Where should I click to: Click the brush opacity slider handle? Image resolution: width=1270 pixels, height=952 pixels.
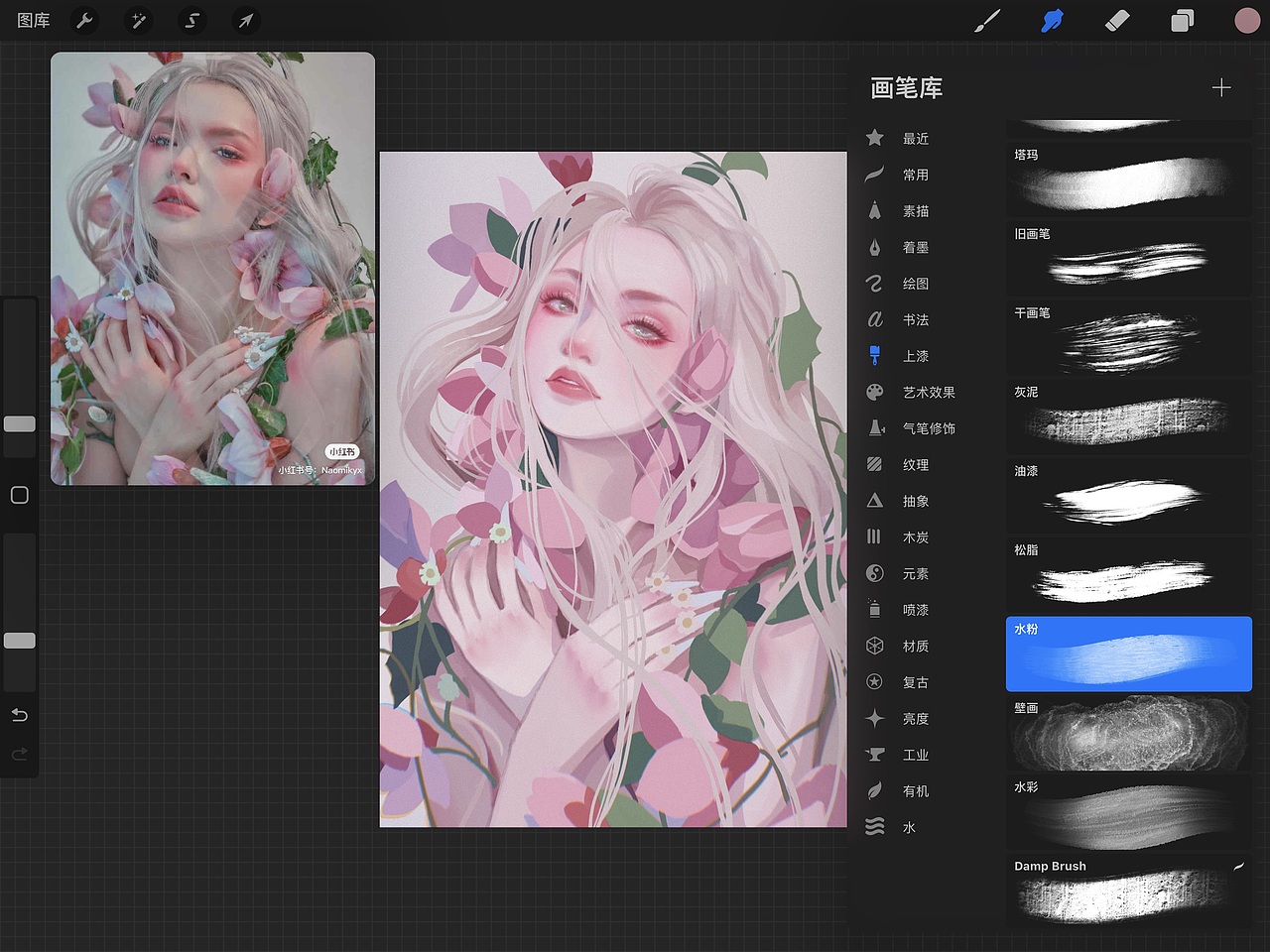point(20,641)
